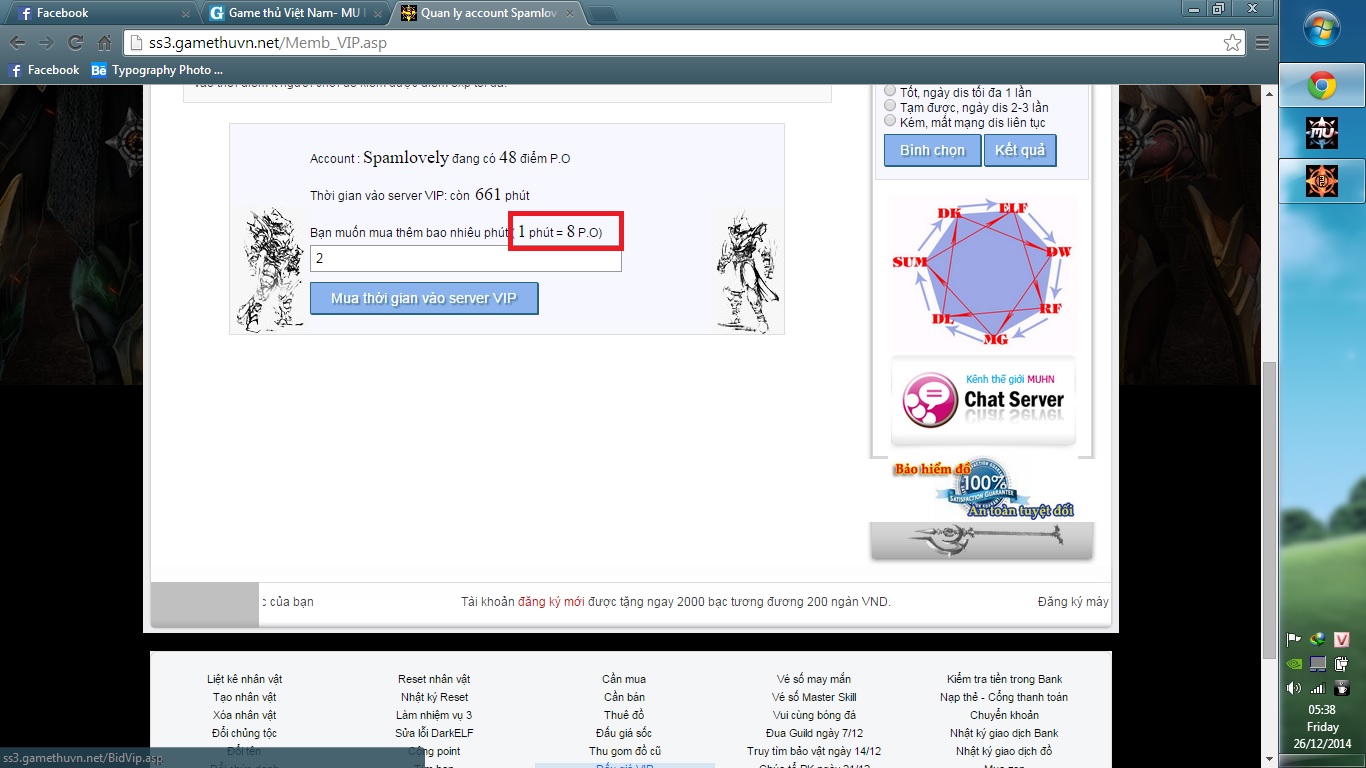This screenshot has height=768, width=1366.
Task: Open the orange emblem taskbar icon
Action: (1322, 180)
